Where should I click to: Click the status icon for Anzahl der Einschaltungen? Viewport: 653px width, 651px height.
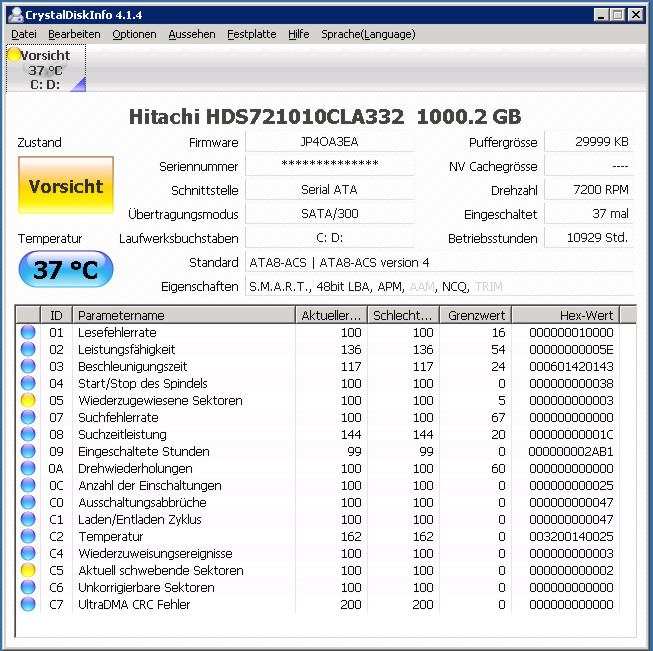(x=28, y=485)
